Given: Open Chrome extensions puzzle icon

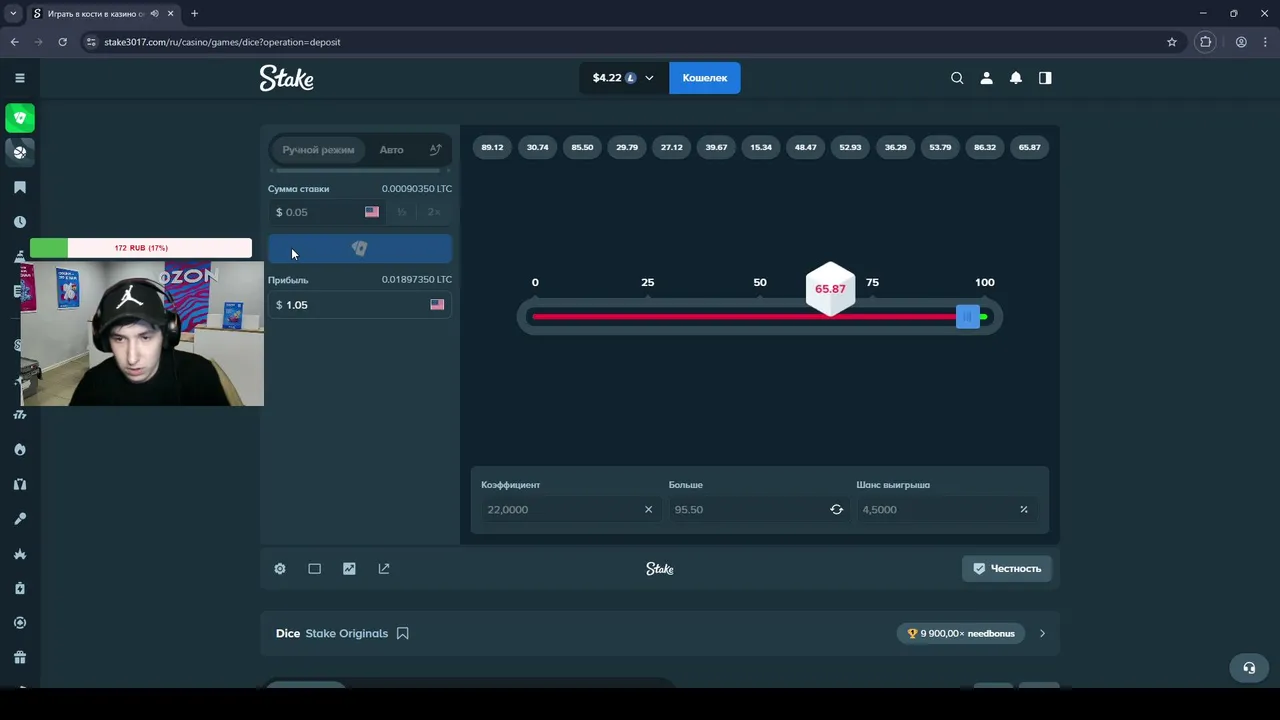Looking at the screenshot, I should point(1206,42).
